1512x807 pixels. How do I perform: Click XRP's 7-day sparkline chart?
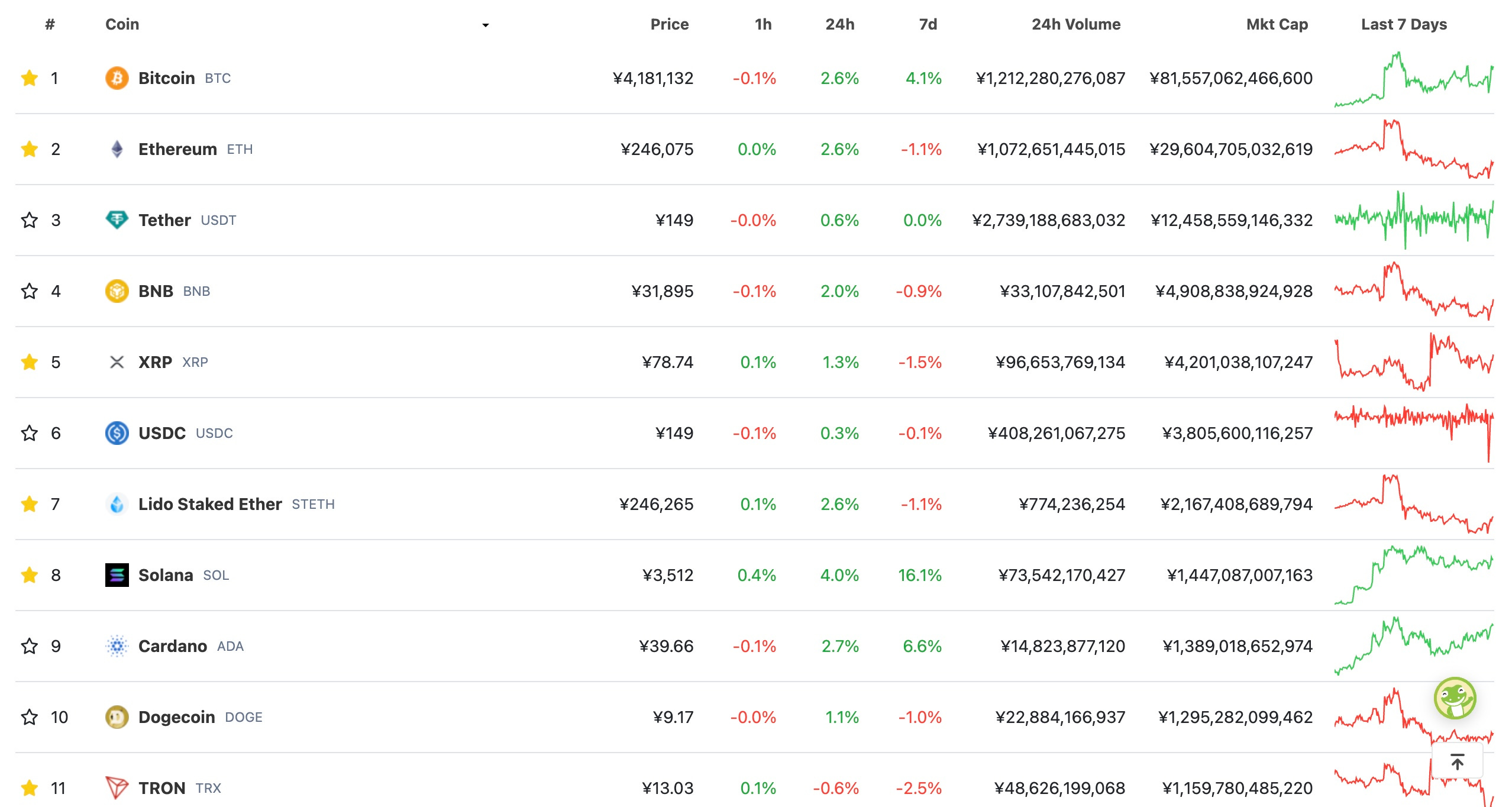[x=1414, y=362]
